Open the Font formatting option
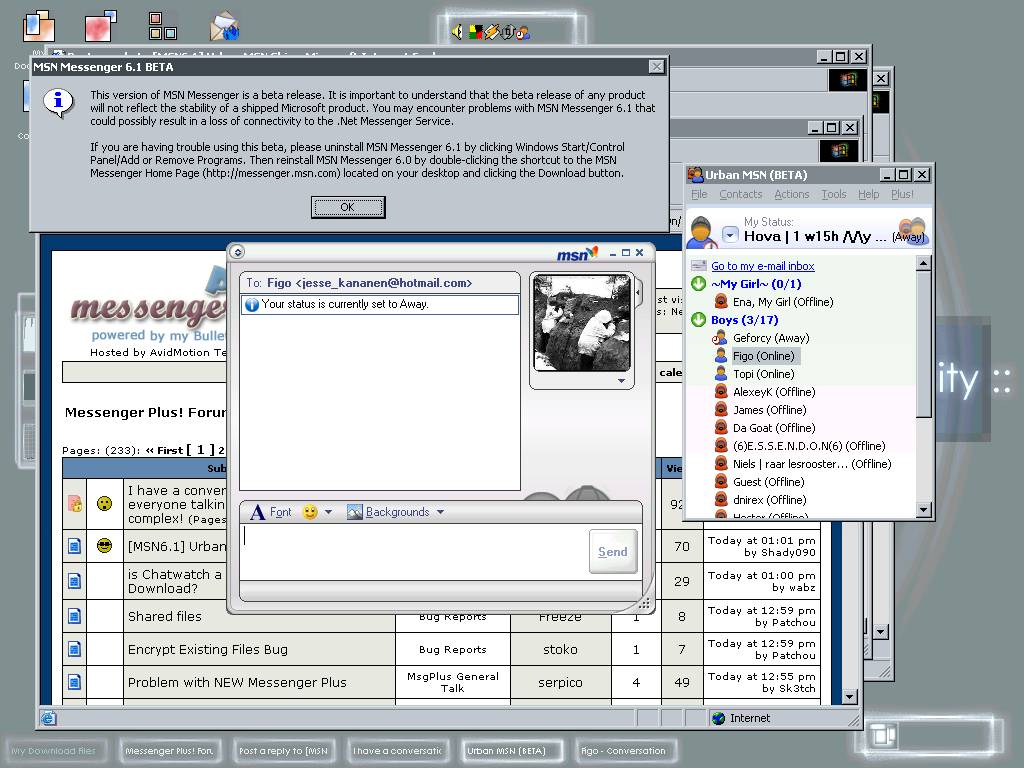 [x=270, y=512]
